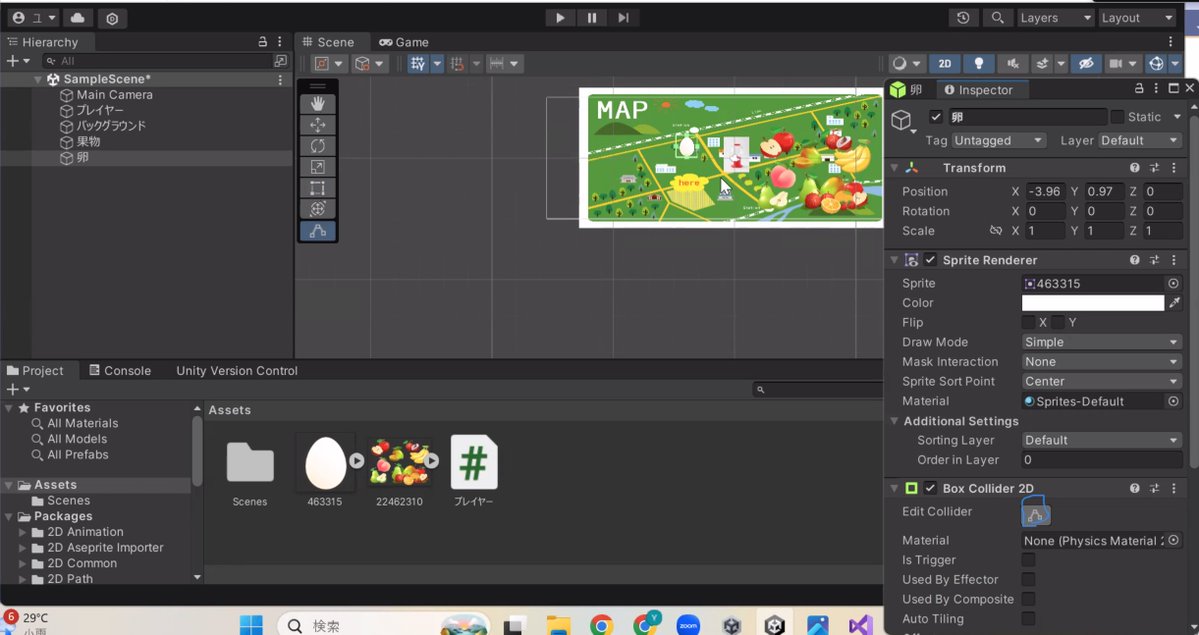Click the Sprite Renderer Color swatch

[x=1093, y=303]
